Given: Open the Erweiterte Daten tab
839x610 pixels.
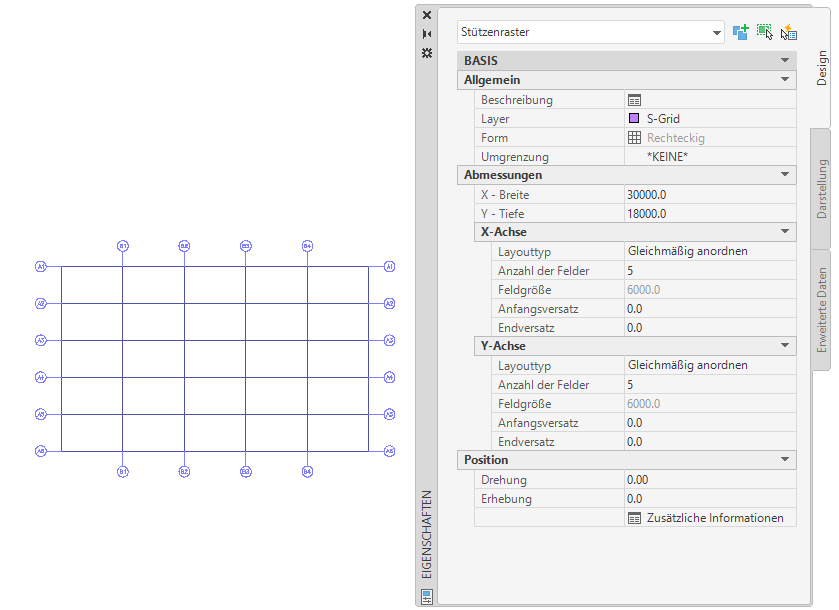Looking at the screenshot, I should point(822,309).
